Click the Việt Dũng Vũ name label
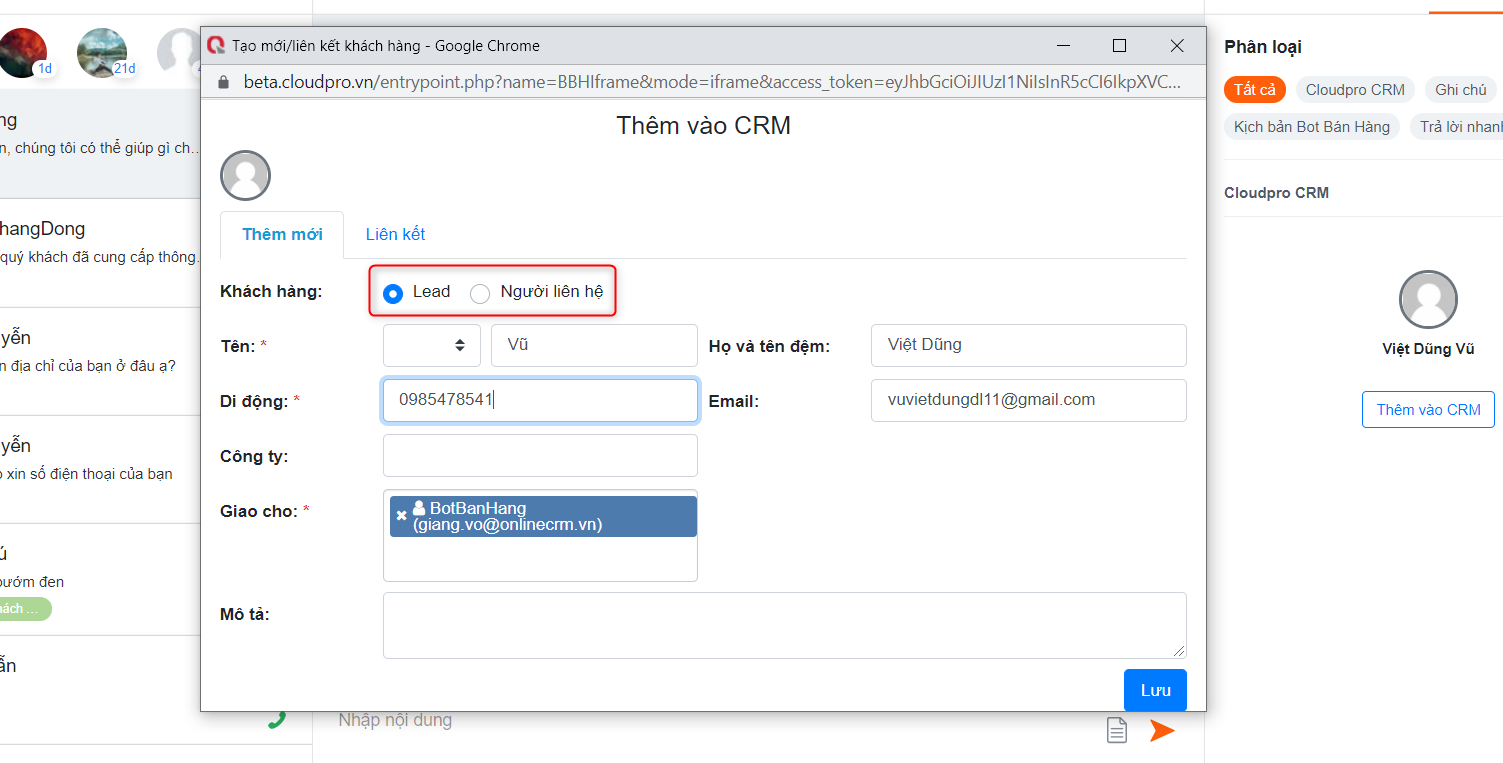Image resolution: width=1503 pixels, height=763 pixels. pyautogui.click(x=1428, y=349)
